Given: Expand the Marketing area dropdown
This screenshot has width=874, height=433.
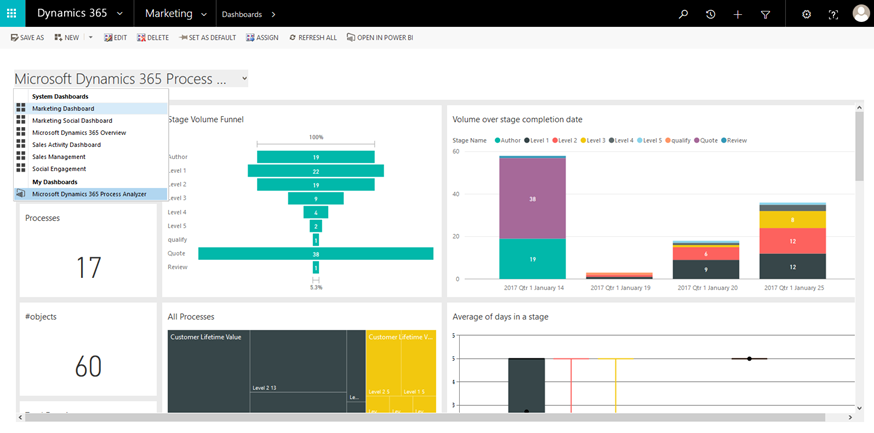Looking at the screenshot, I should coord(204,14).
